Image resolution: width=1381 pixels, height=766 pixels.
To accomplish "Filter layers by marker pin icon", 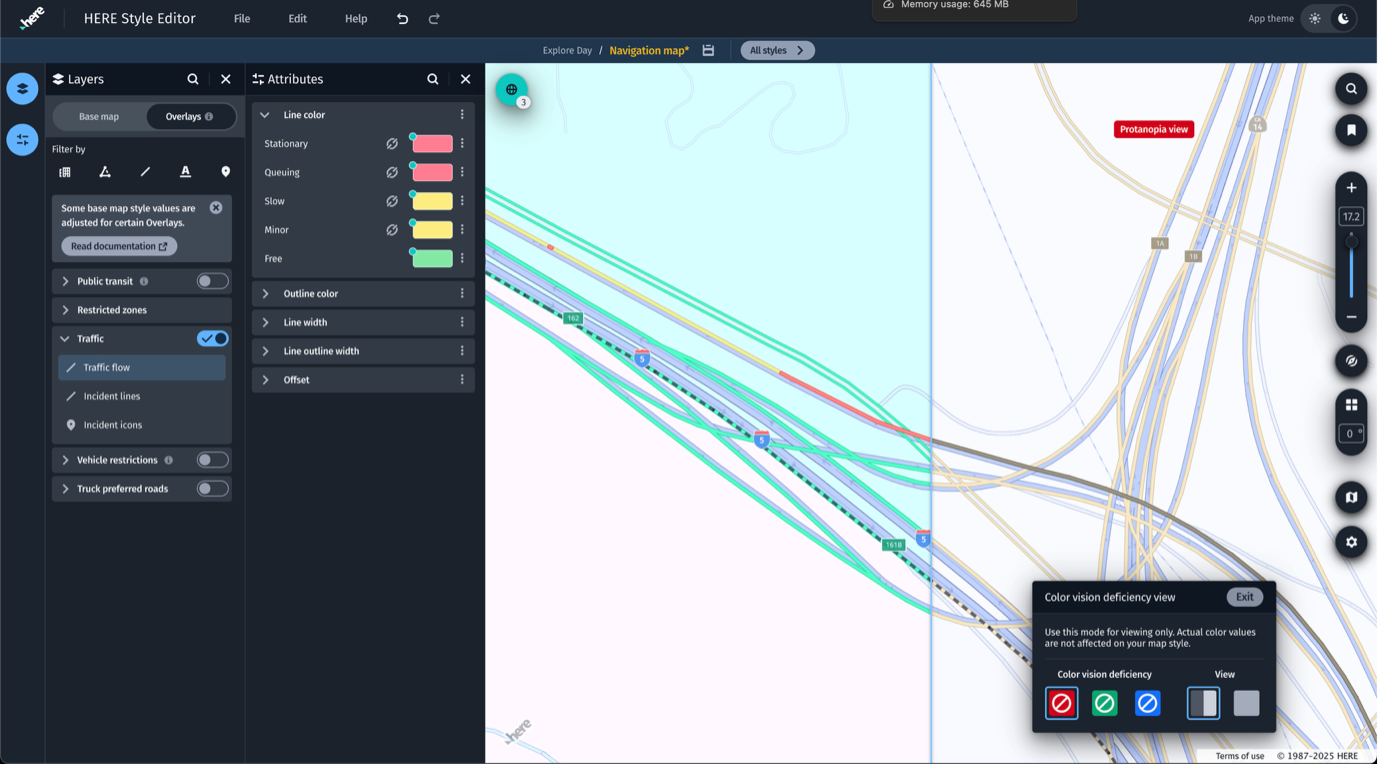I will [226, 173].
